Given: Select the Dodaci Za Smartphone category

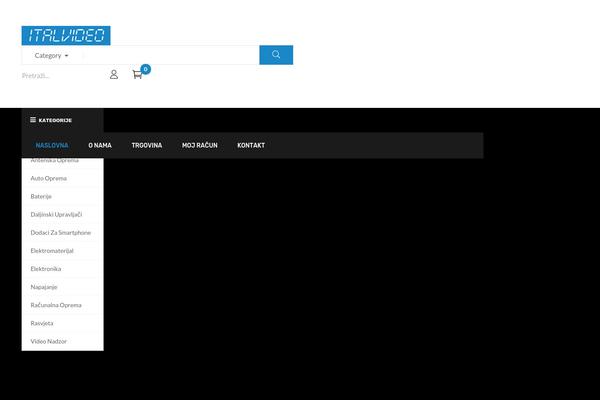Looking at the screenshot, I should click(x=60, y=233).
